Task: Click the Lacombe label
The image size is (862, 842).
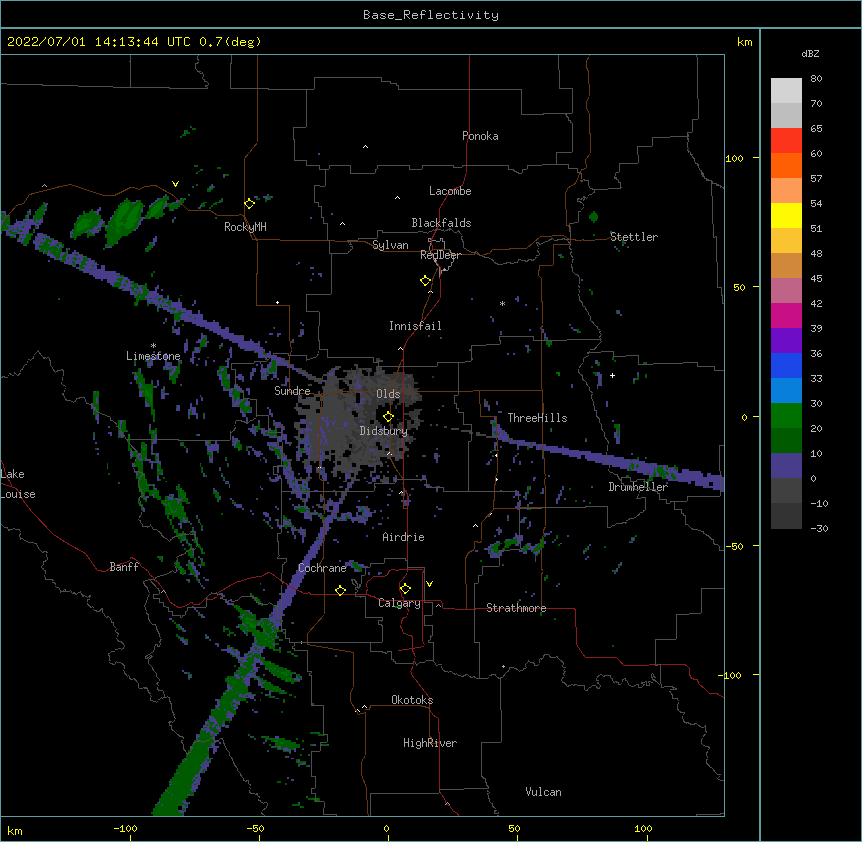Action: (x=450, y=191)
